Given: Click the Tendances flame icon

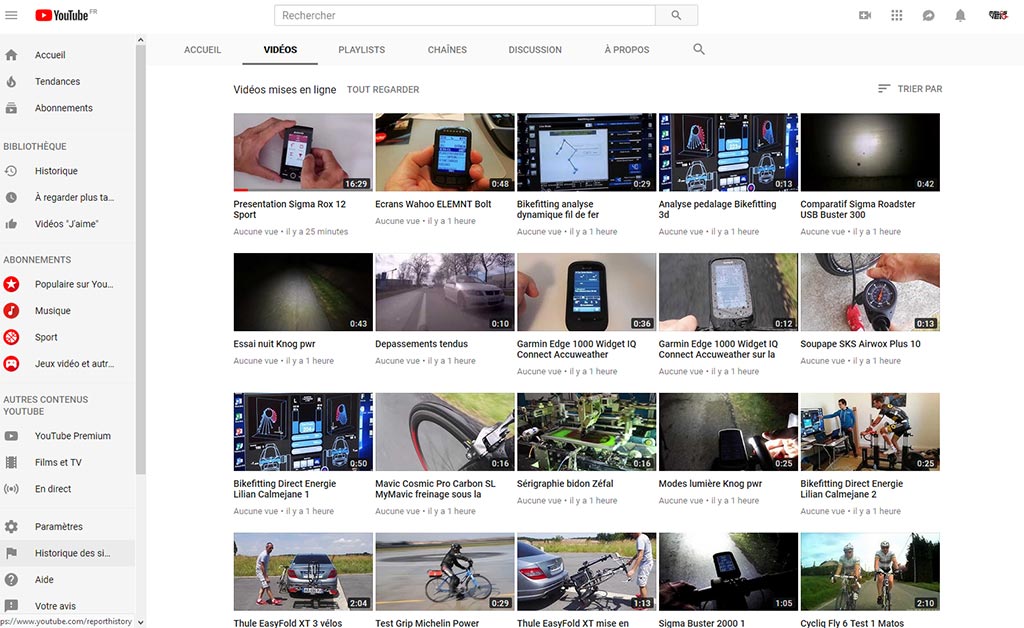Looking at the screenshot, I should (x=11, y=82).
